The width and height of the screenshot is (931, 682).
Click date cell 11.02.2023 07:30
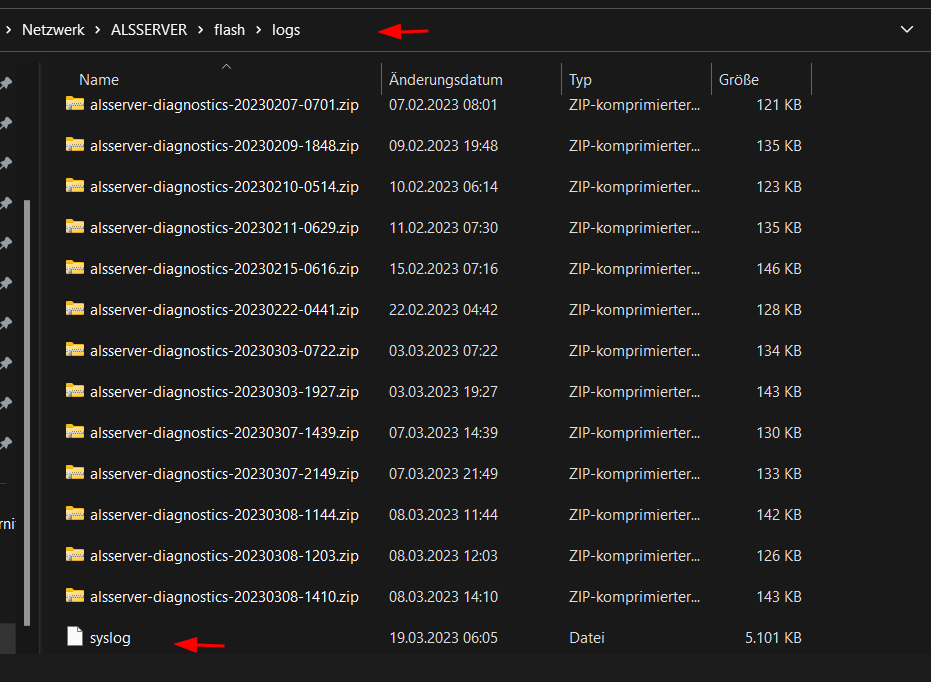pyautogui.click(x=444, y=227)
